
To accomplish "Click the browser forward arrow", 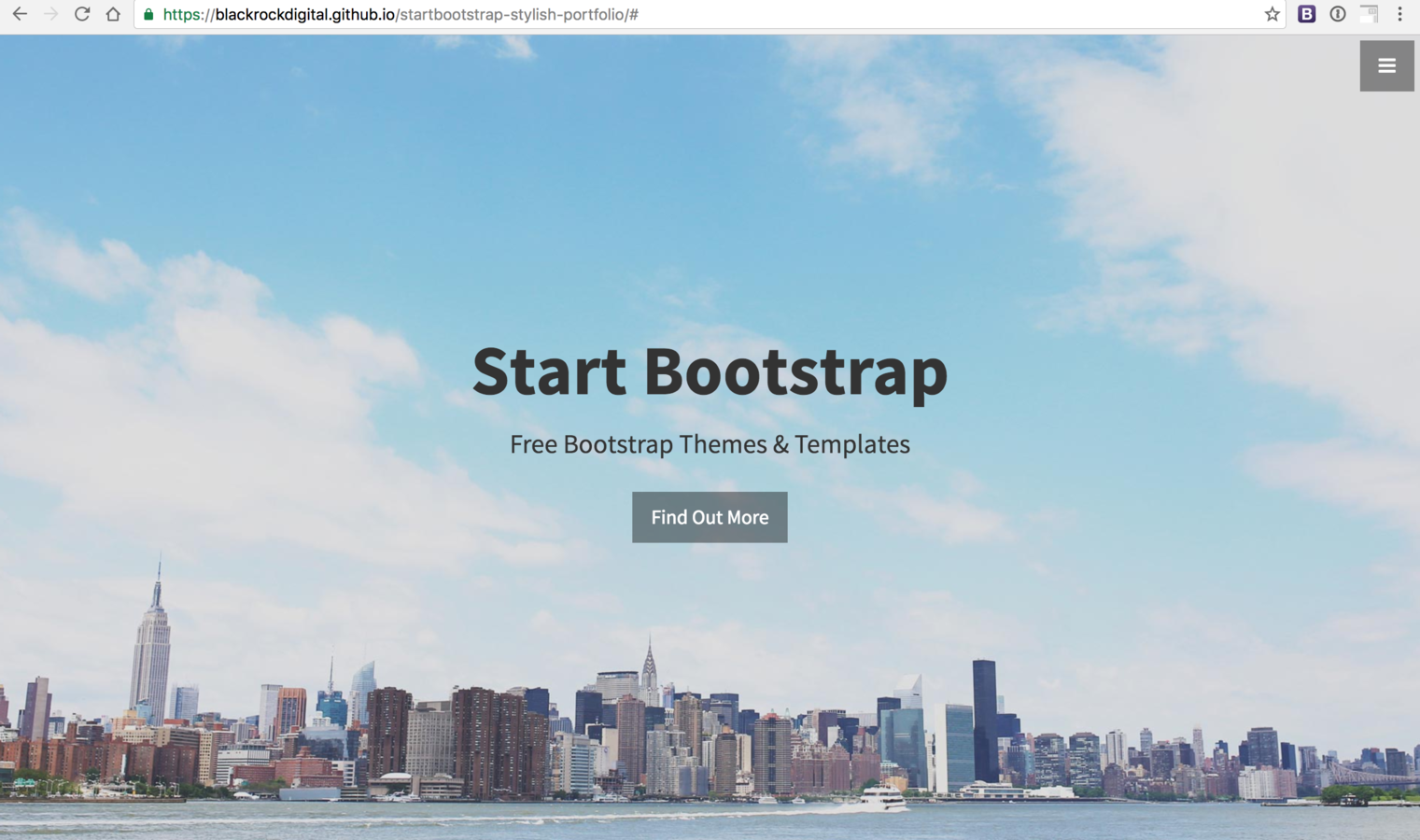I will pyautogui.click(x=50, y=14).
